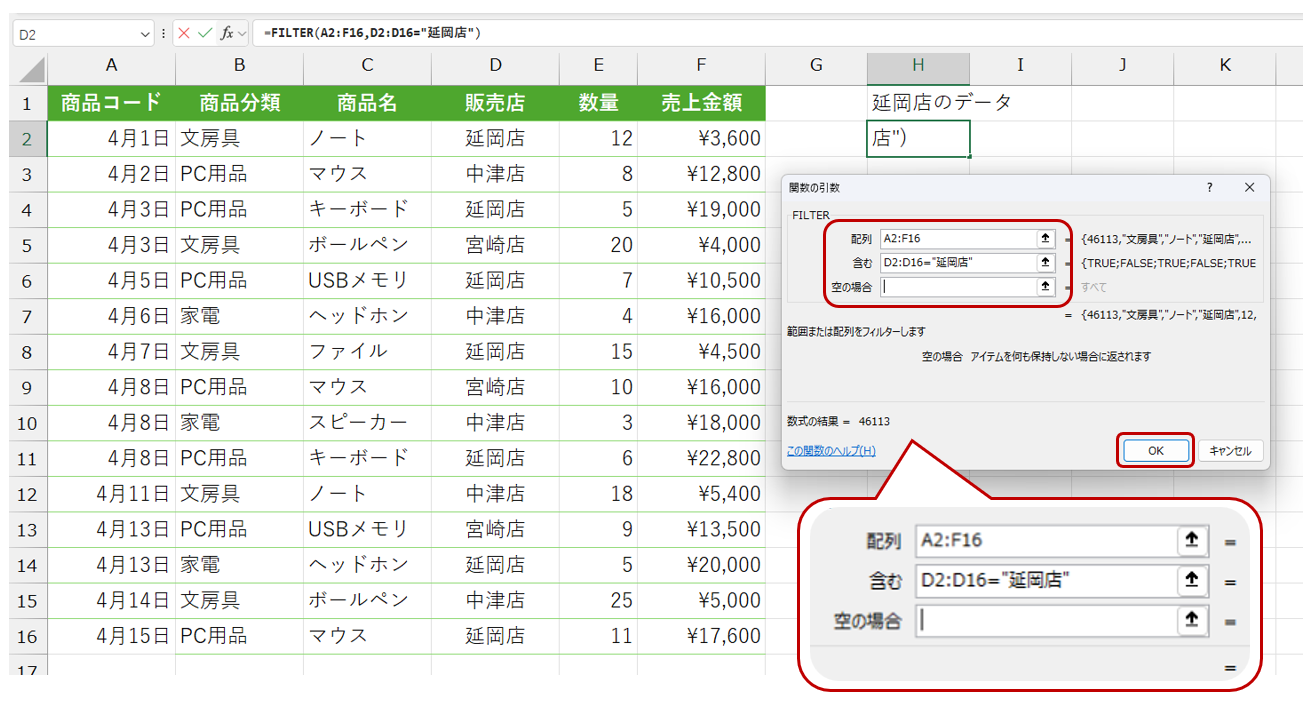The height and width of the screenshot is (708, 1308).
Task: Select column F header
Action: click(x=701, y=66)
